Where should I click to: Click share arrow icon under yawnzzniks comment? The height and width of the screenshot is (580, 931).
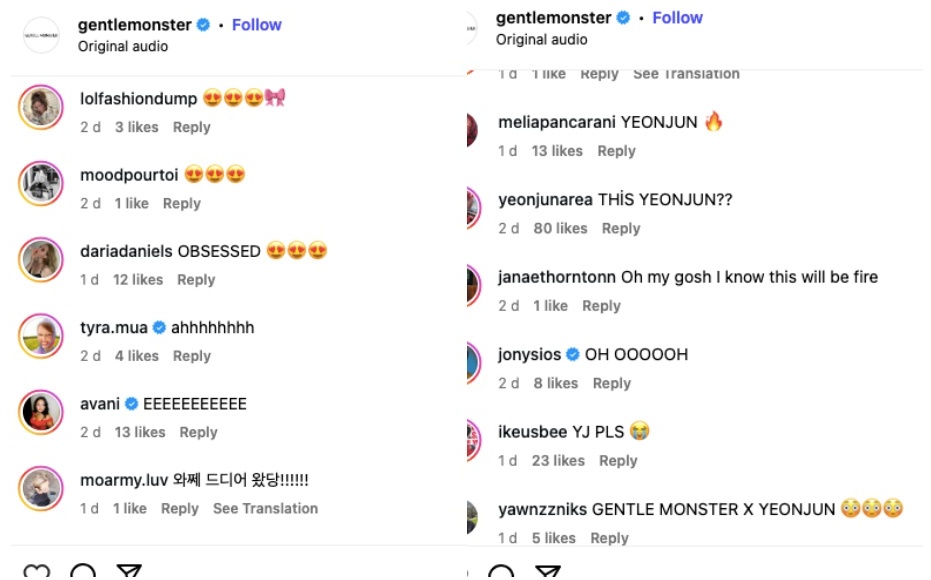[547, 573]
